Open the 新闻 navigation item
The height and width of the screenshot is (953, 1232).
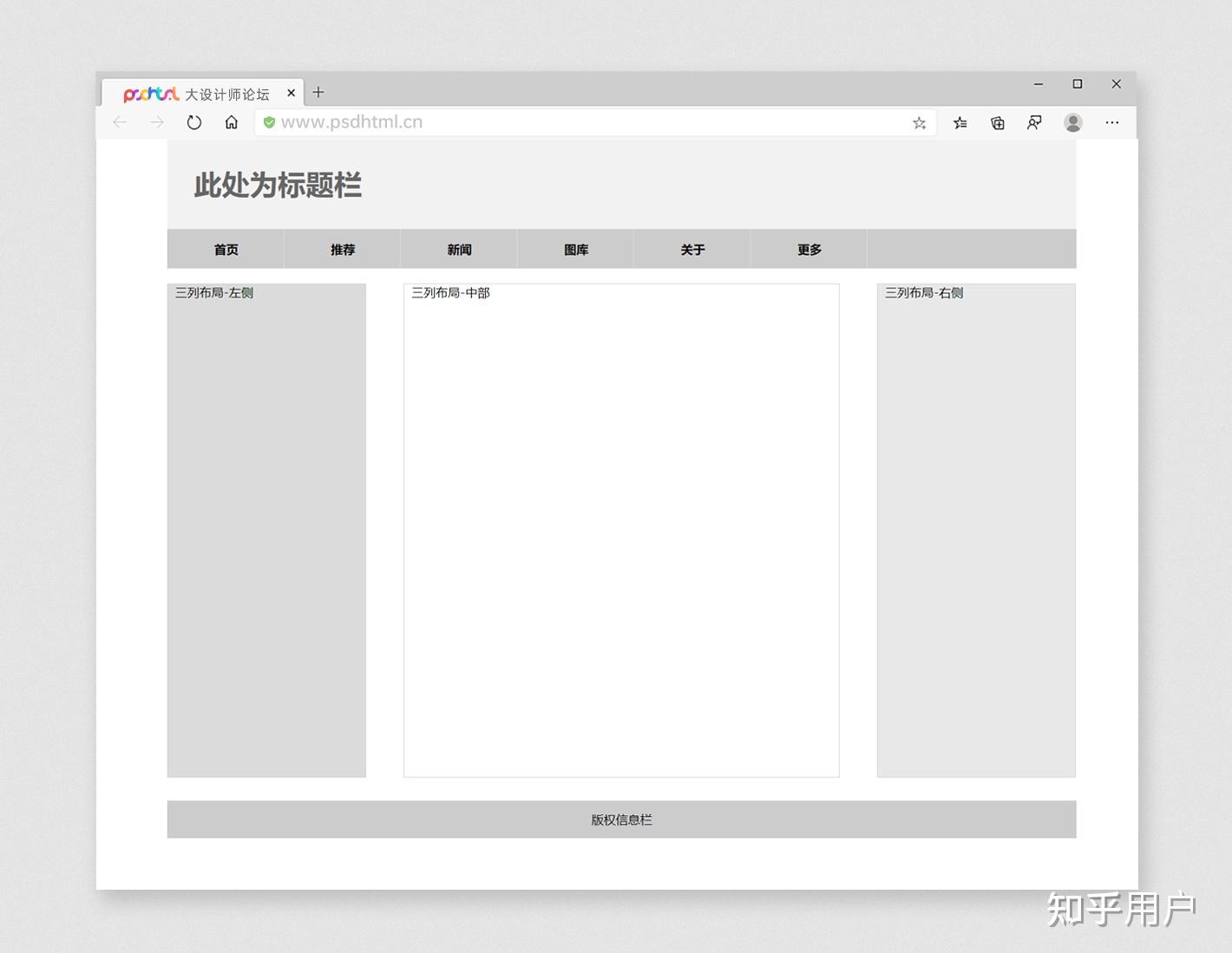[459, 250]
